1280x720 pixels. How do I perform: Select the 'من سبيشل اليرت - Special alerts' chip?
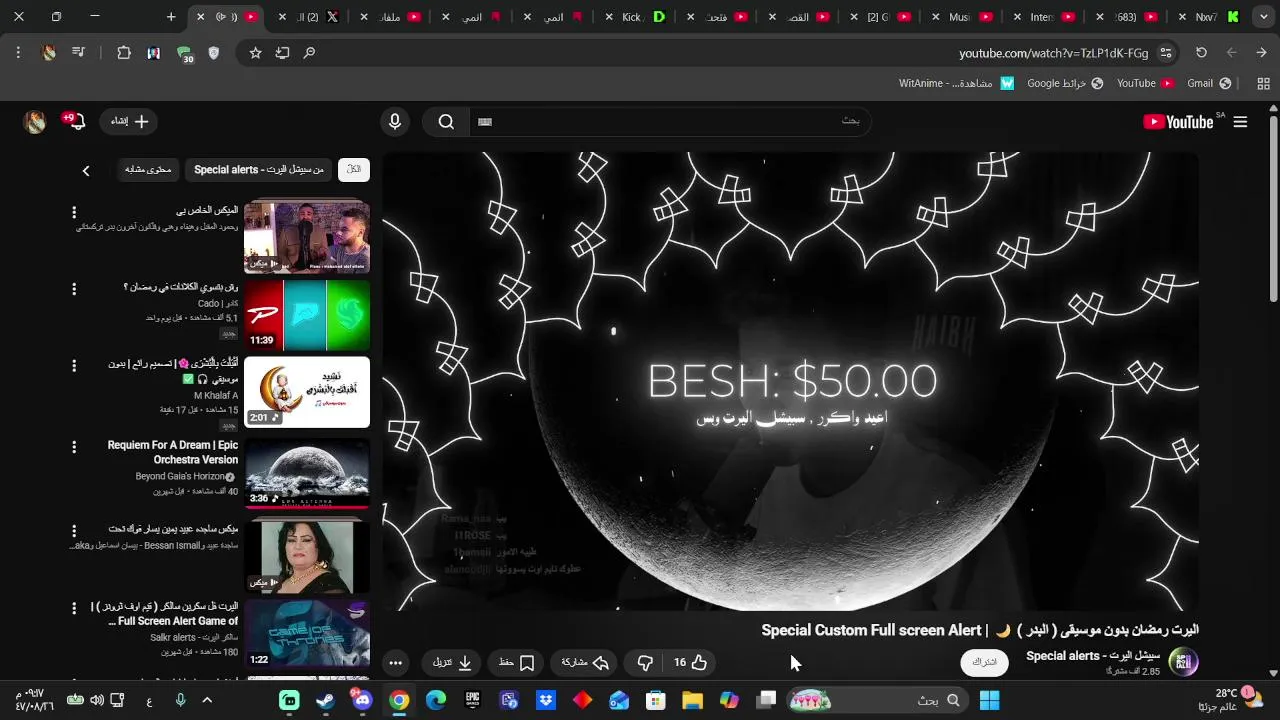(259, 170)
